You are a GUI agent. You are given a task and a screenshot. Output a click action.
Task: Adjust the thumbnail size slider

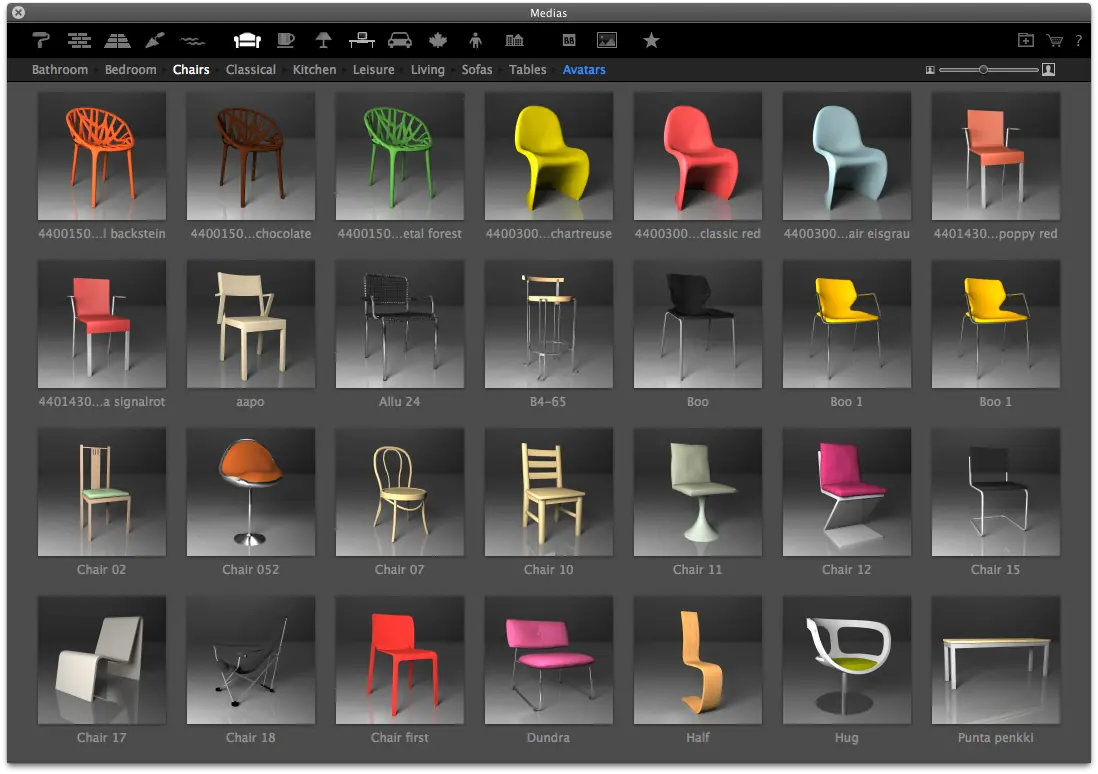tap(984, 69)
